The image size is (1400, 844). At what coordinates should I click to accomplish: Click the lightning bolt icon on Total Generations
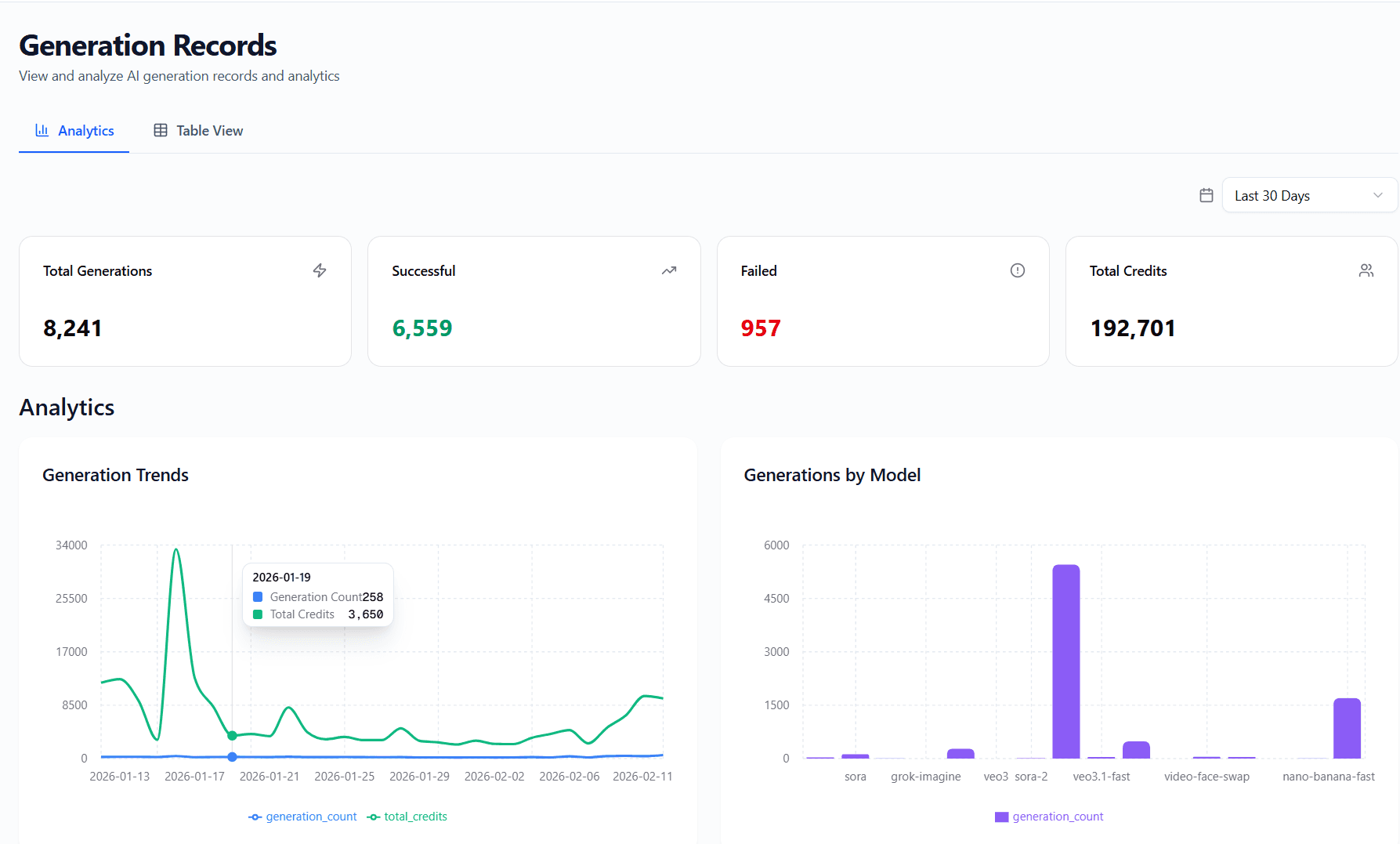320,270
